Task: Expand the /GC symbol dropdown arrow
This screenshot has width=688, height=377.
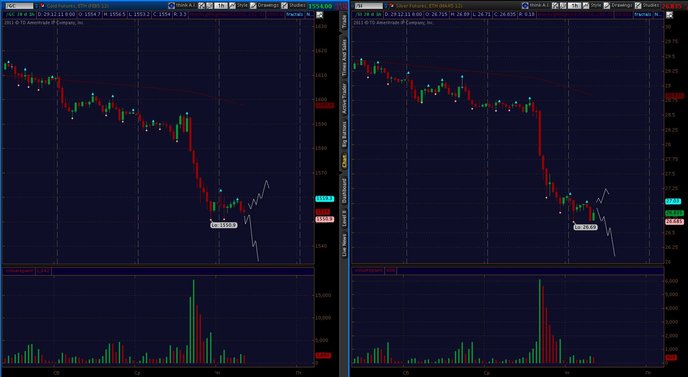Action: [36, 6]
